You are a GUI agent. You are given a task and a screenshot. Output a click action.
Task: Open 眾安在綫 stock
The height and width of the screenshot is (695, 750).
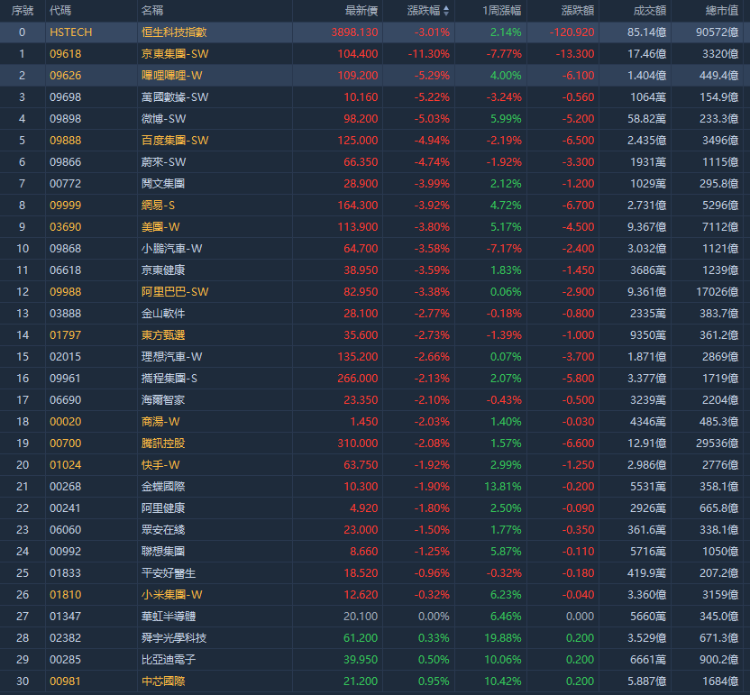(163, 530)
